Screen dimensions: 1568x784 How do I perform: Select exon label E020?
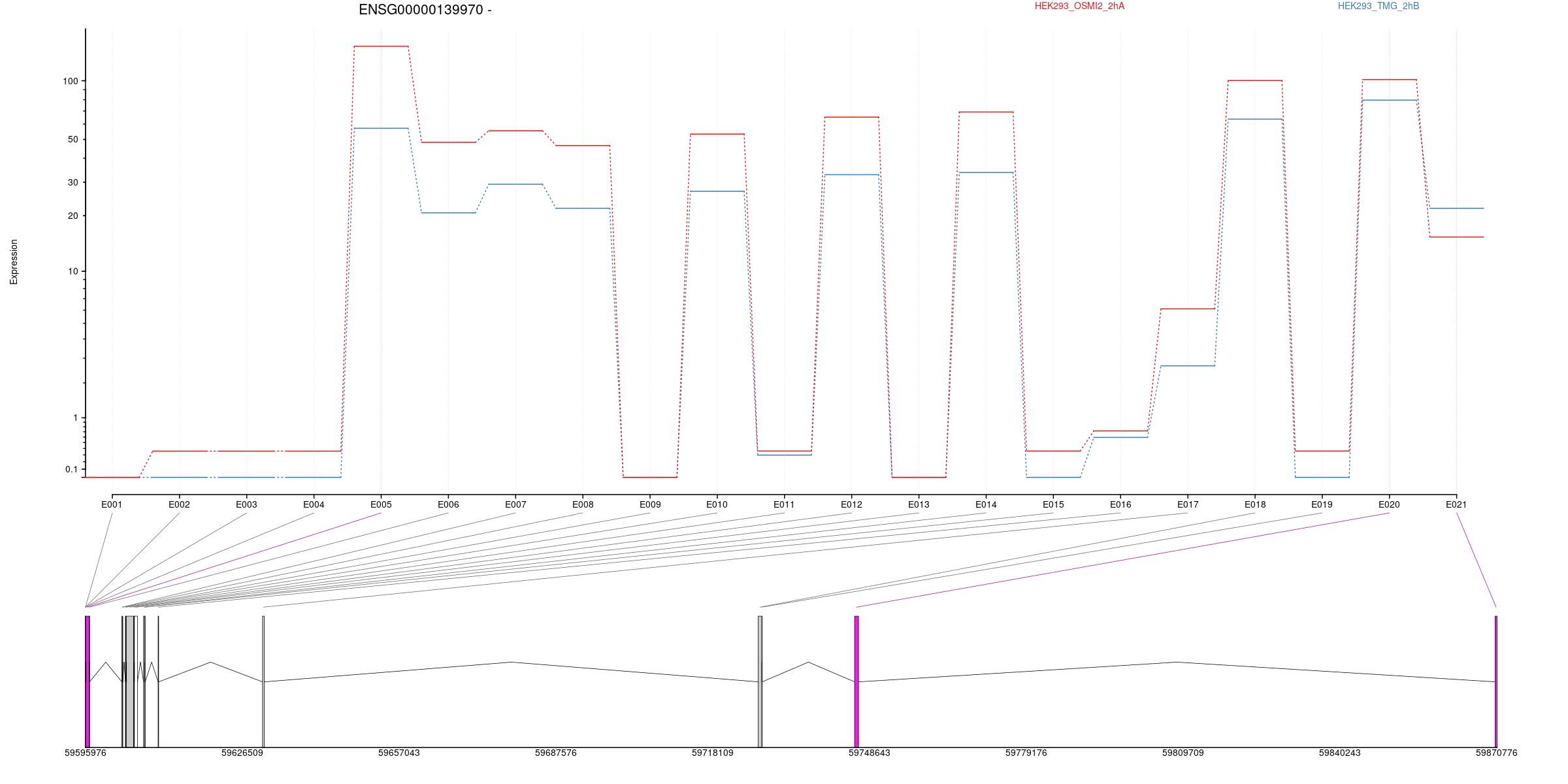(x=1389, y=504)
